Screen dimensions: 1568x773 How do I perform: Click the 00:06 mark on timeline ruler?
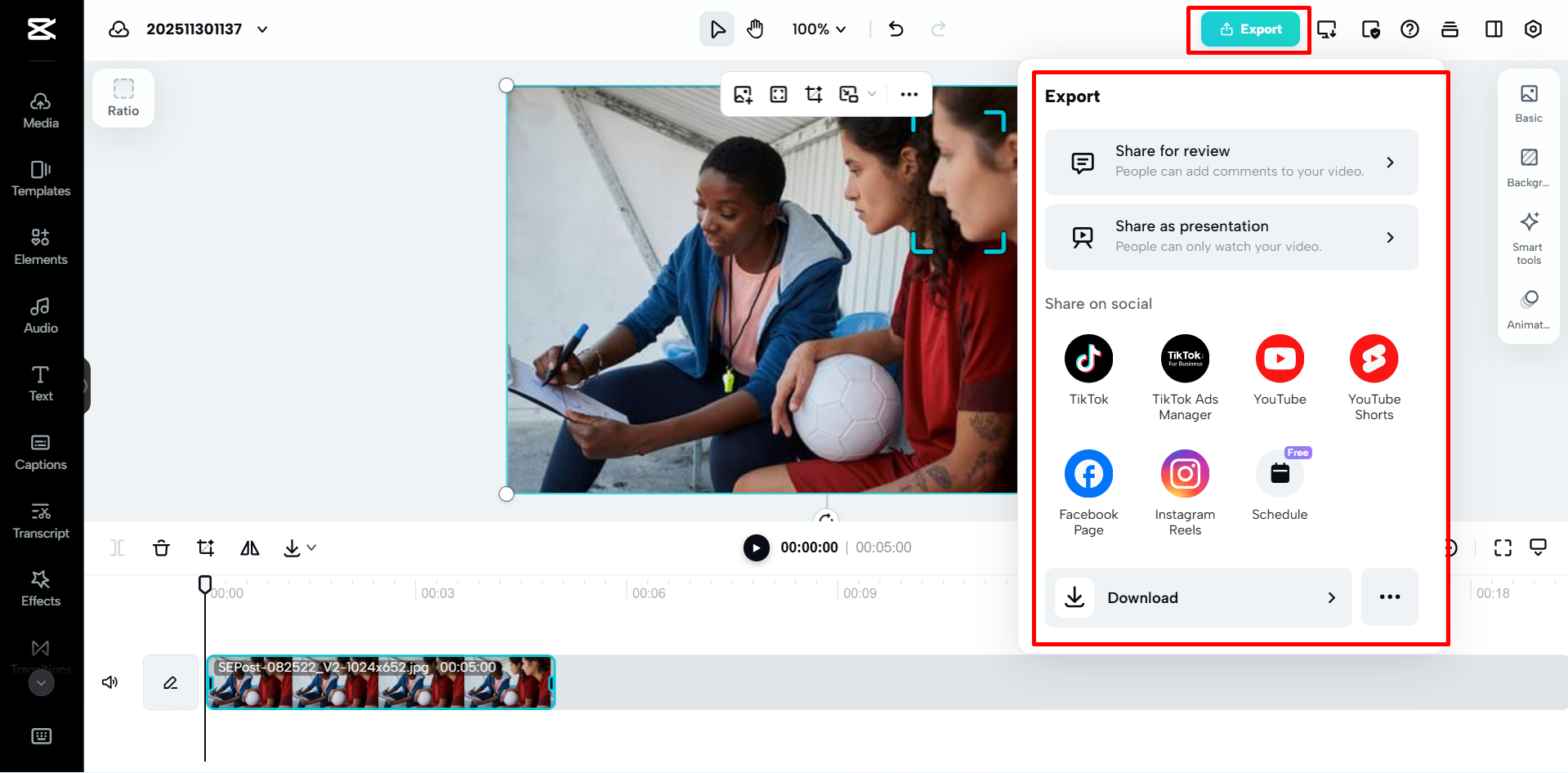click(x=649, y=593)
